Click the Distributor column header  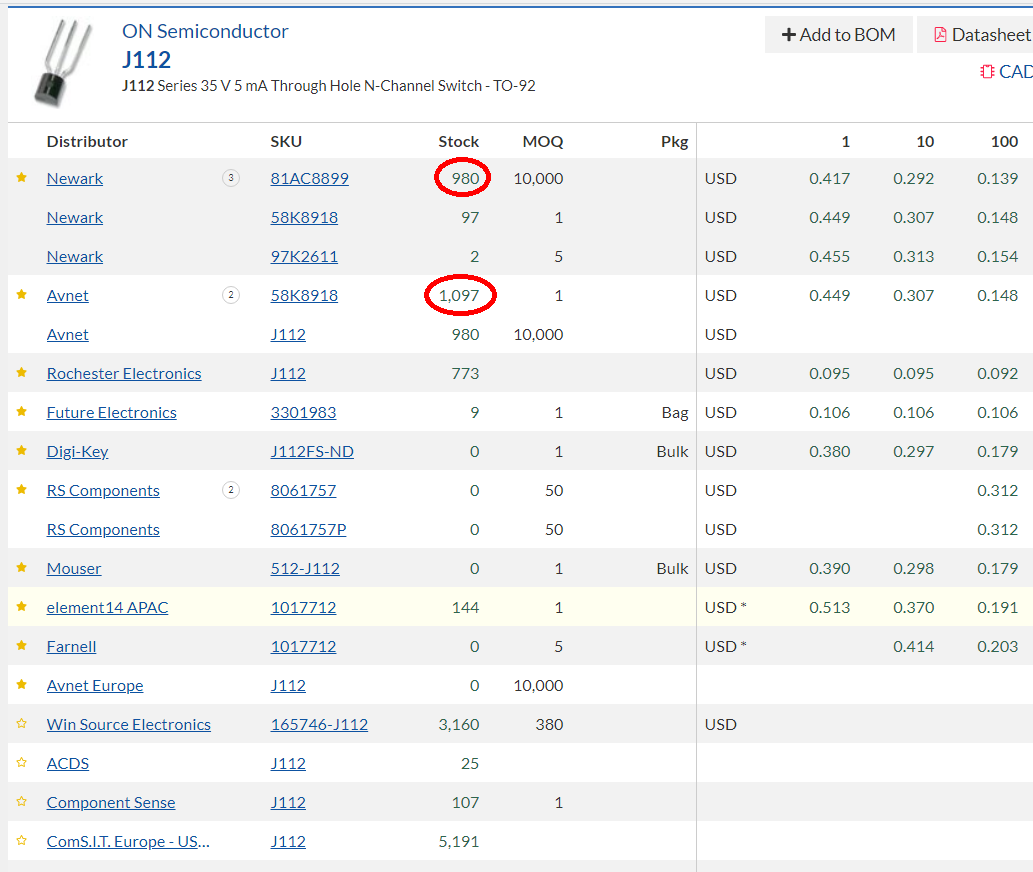pyautogui.click(x=87, y=142)
